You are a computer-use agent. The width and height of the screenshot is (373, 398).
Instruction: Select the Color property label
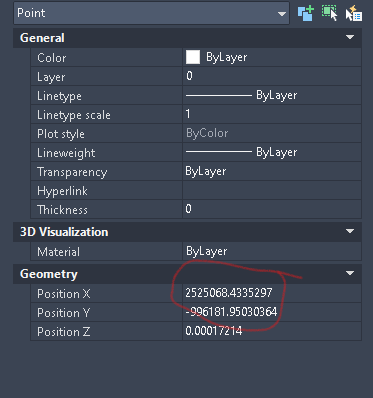pyautogui.click(x=52, y=58)
